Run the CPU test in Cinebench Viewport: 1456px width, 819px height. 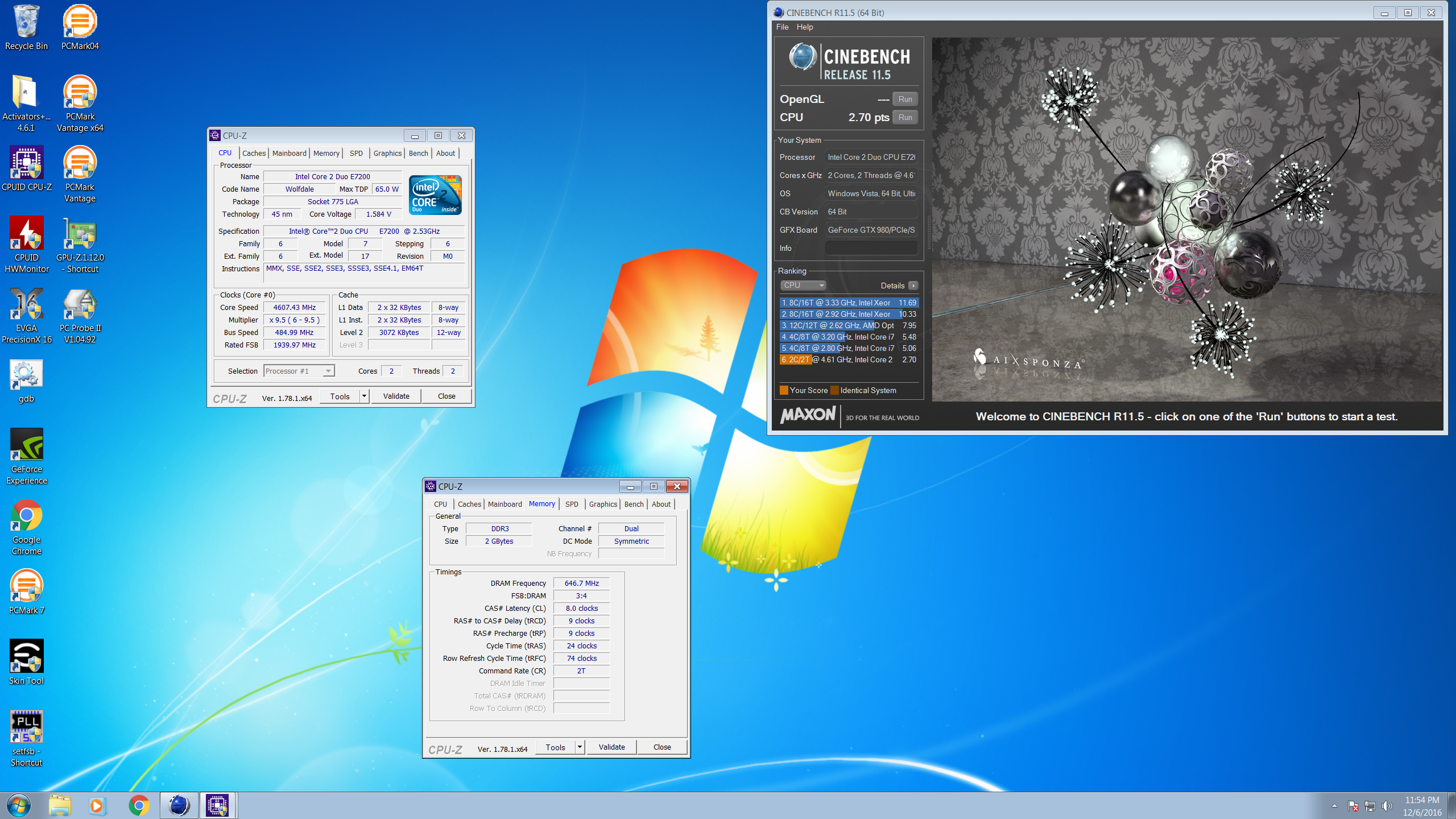pyautogui.click(x=905, y=117)
